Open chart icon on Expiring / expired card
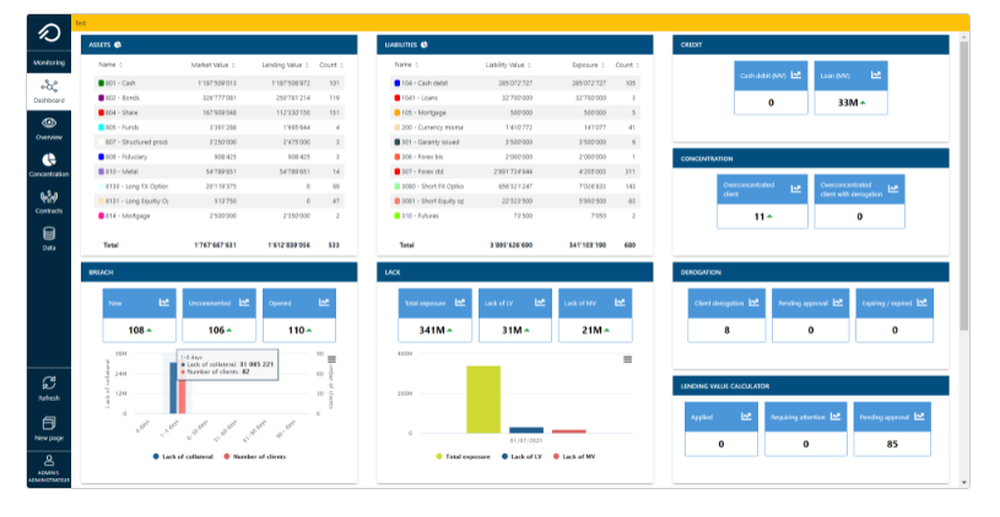 click(922, 303)
